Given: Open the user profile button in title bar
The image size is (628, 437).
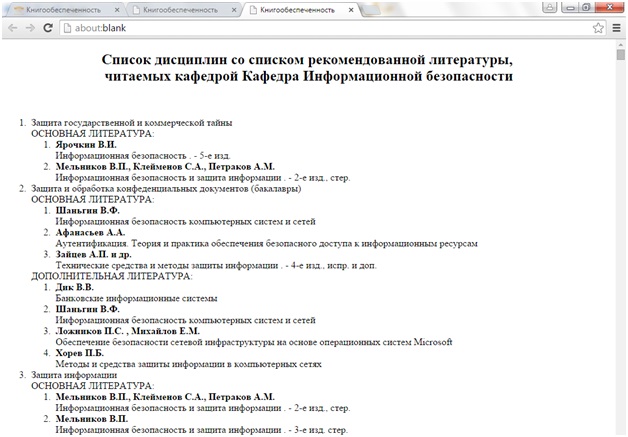Looking at the screenshot, I should tap(550, 7).
